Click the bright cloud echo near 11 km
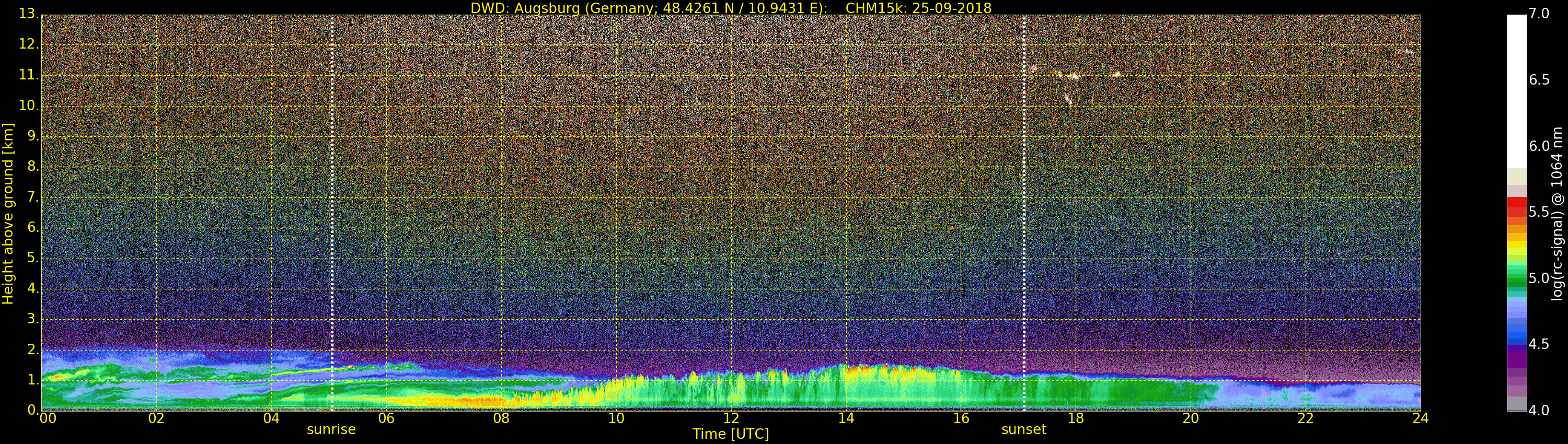 click(x=1073, y=76)
